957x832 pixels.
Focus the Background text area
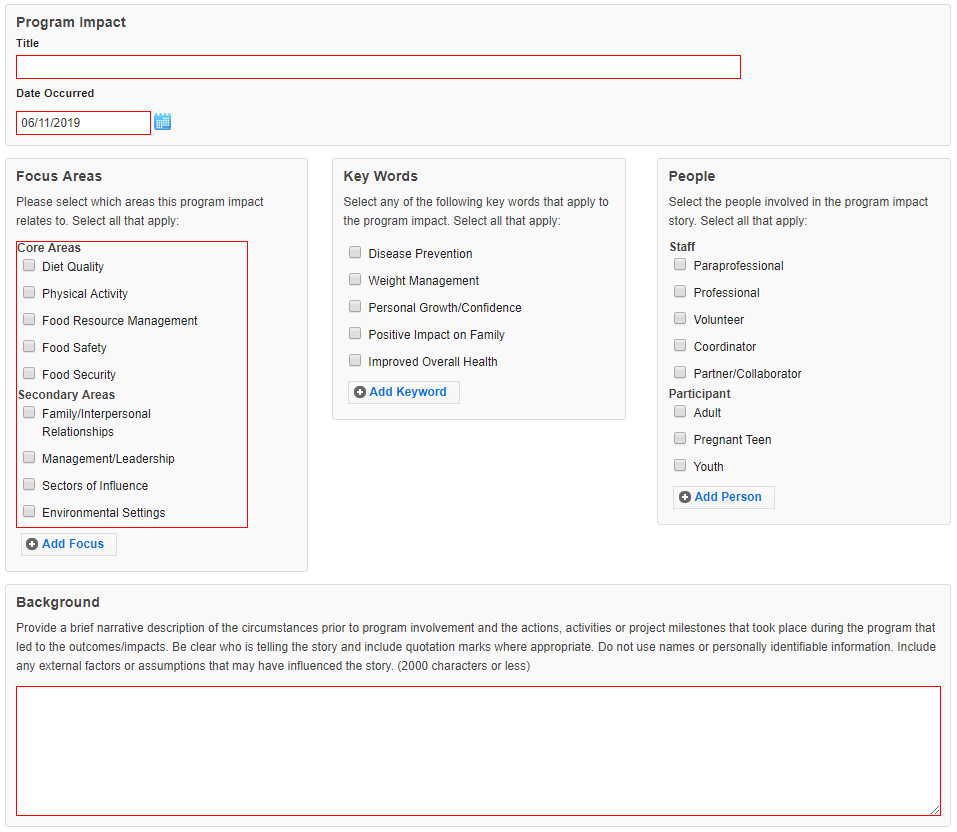478,750
